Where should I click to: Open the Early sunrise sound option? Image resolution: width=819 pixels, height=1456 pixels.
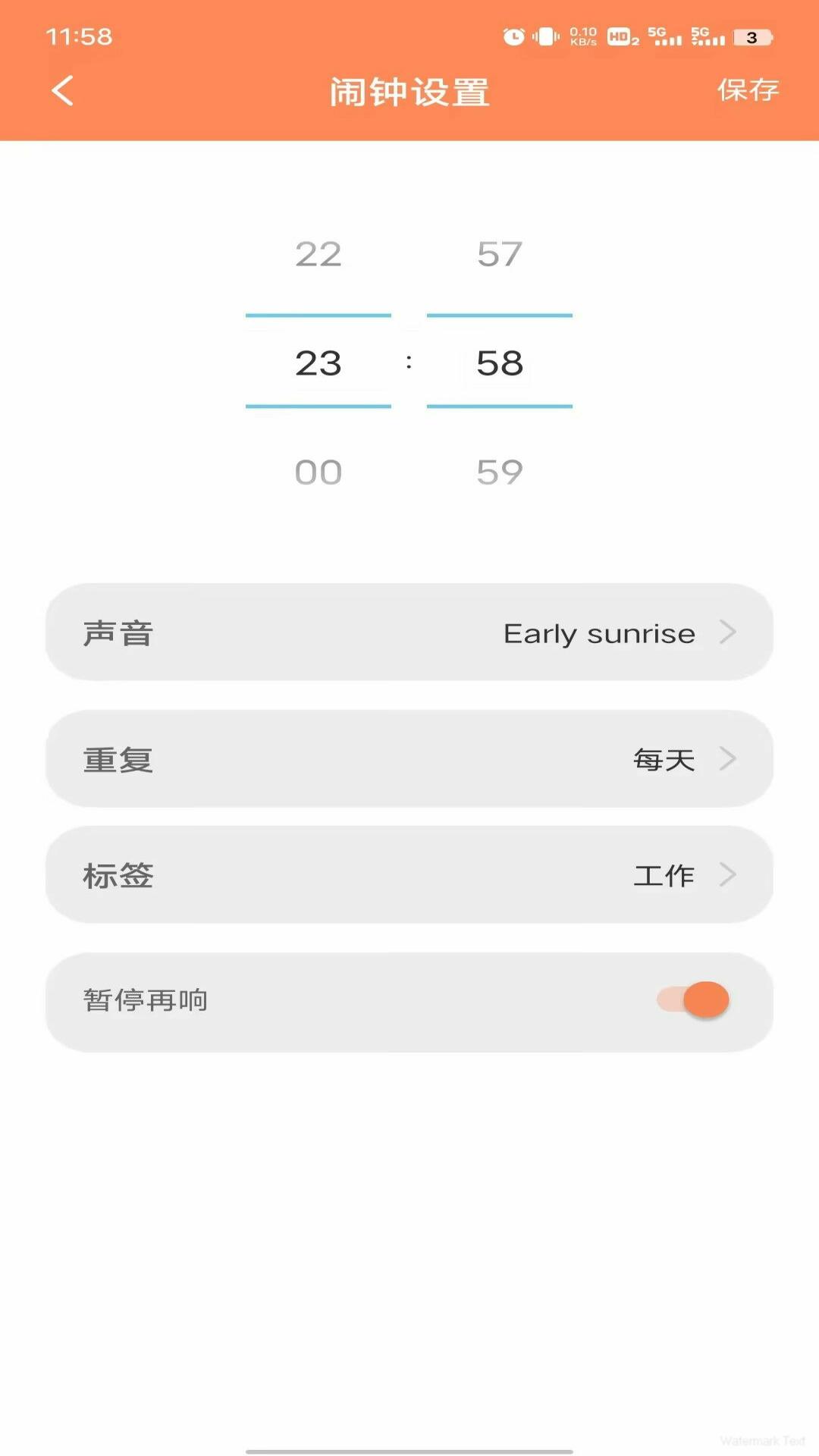[x=599, y=633]
